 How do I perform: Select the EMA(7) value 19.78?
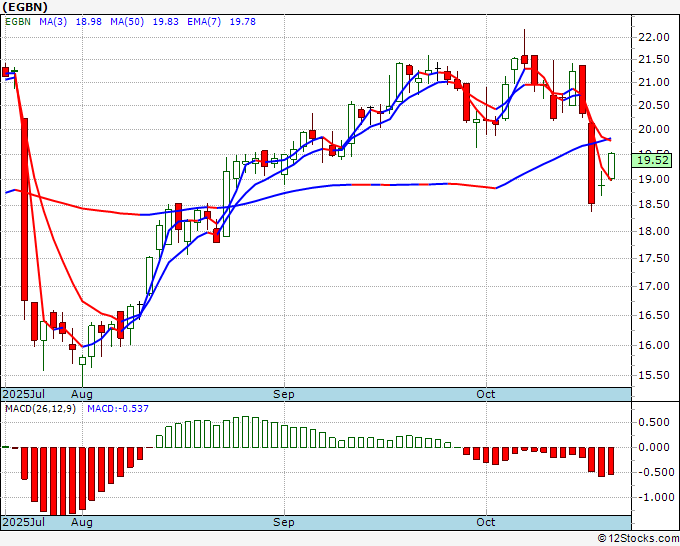tap(242, 22)
